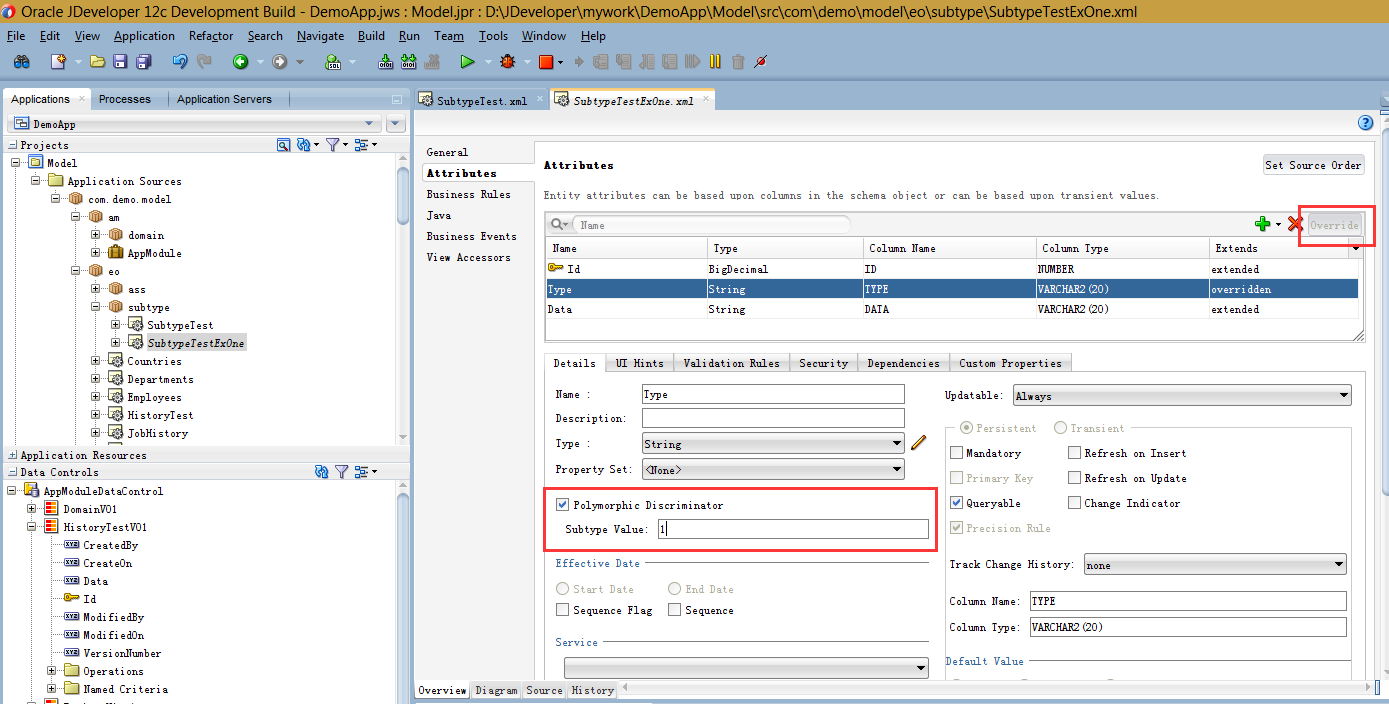1389x704 pixels.
Task: Click the Undo toolbar icon
Action: pyautogui.click(x=180, y=62)
